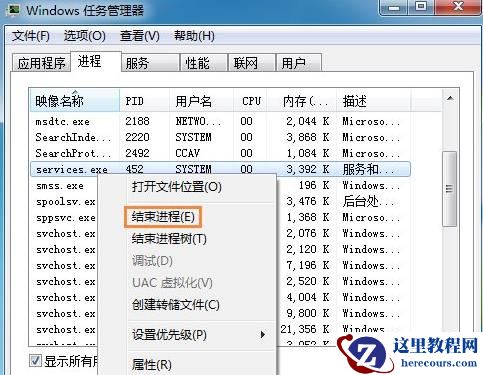Image resolution: width=483 pixels, height=375 pixels.
Task: Select the msdtc.exe process row
Action: pos(220,121)
